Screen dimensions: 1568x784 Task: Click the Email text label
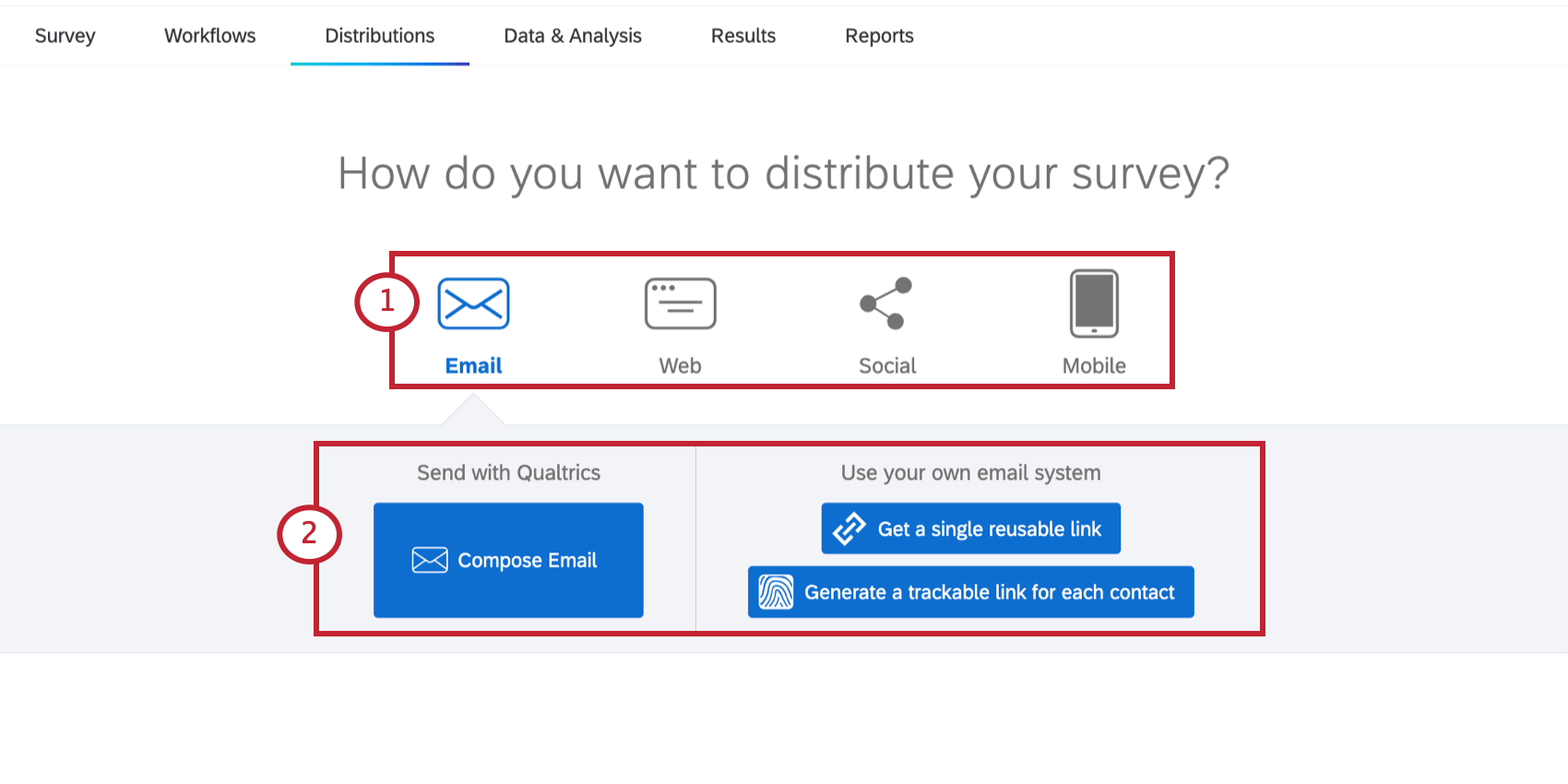473,366
